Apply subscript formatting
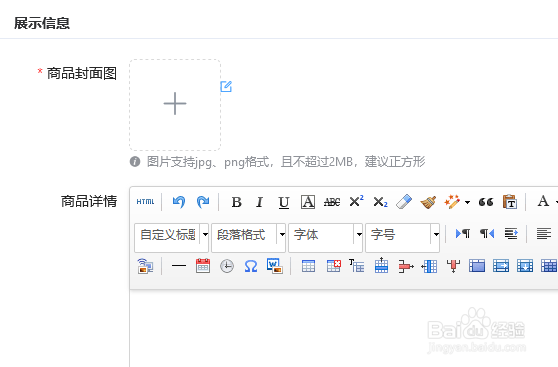 coord(380,202)
